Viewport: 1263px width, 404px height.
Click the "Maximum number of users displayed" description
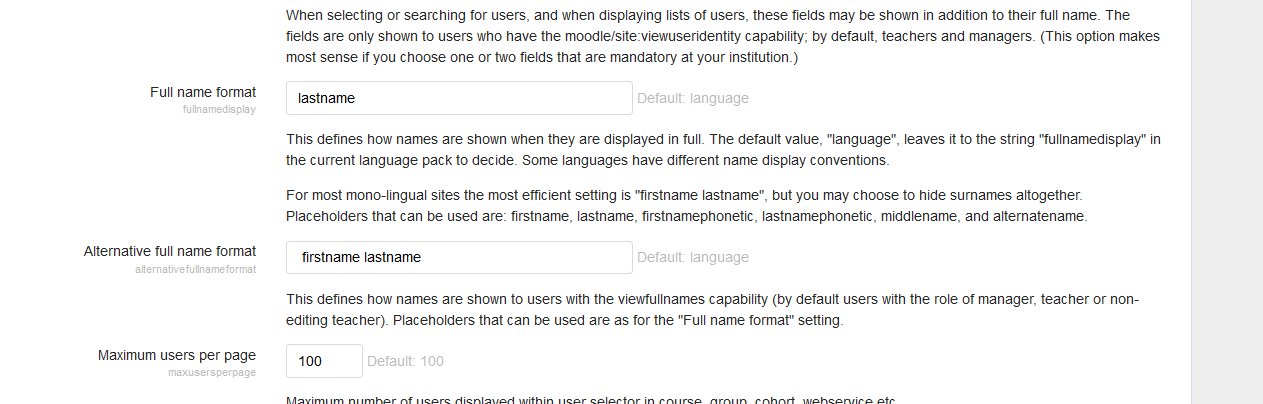pos(591,400)
